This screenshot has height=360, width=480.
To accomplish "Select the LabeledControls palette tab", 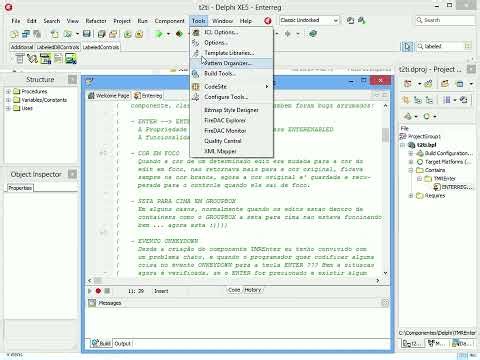I will pyautogui.click(x=101, y=47).
